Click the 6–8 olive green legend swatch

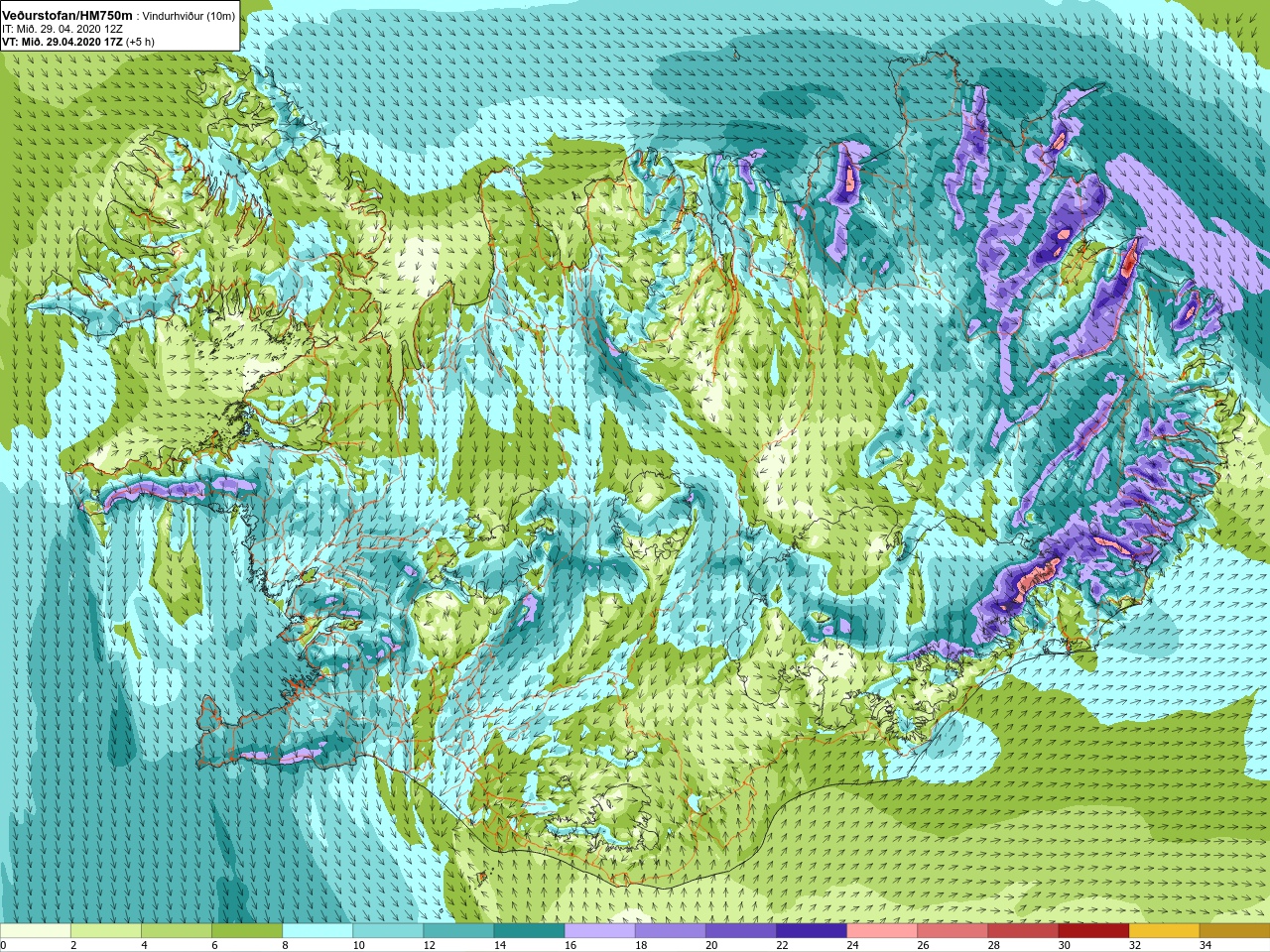click(x=247, y=931)
